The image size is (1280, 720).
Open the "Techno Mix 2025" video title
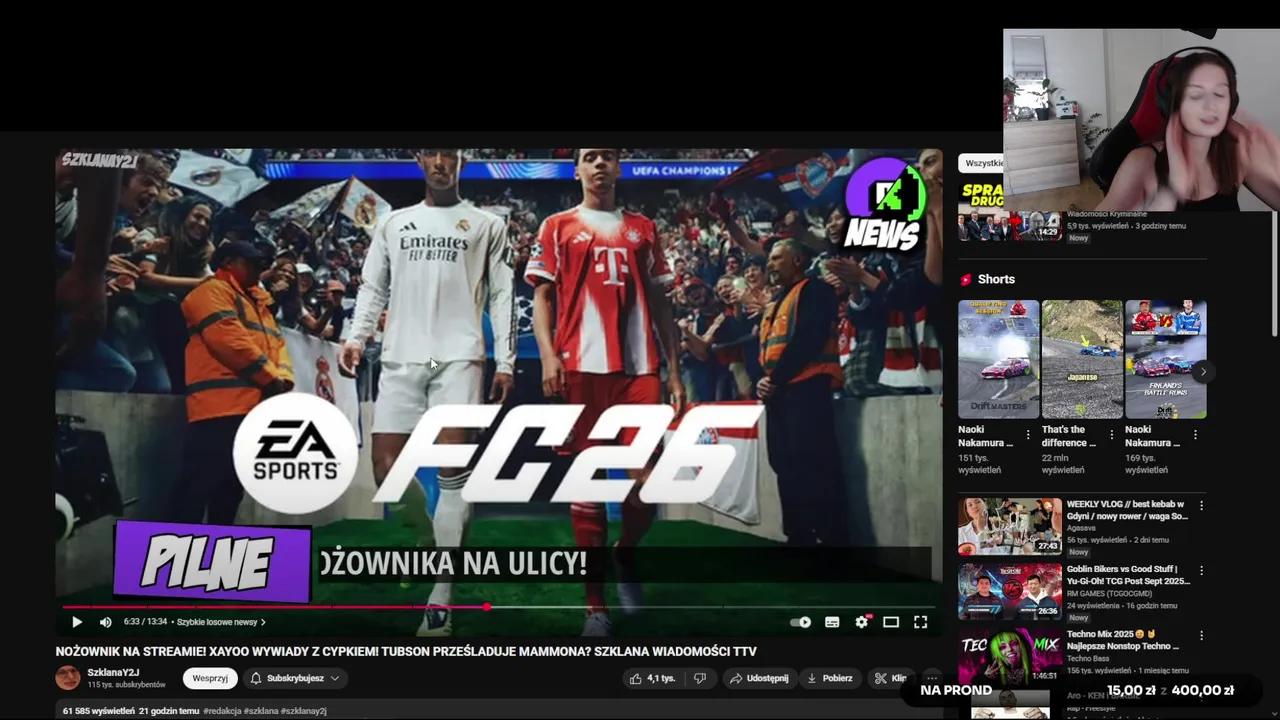point(1125,640)
